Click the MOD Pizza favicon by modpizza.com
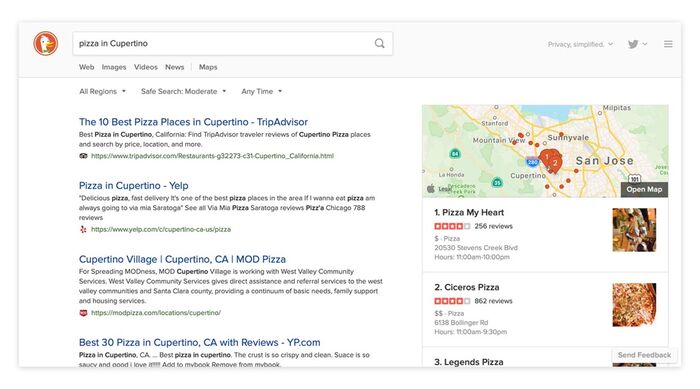Image resolution: width=700 pixels, height=389 pixels. (83, 313)
